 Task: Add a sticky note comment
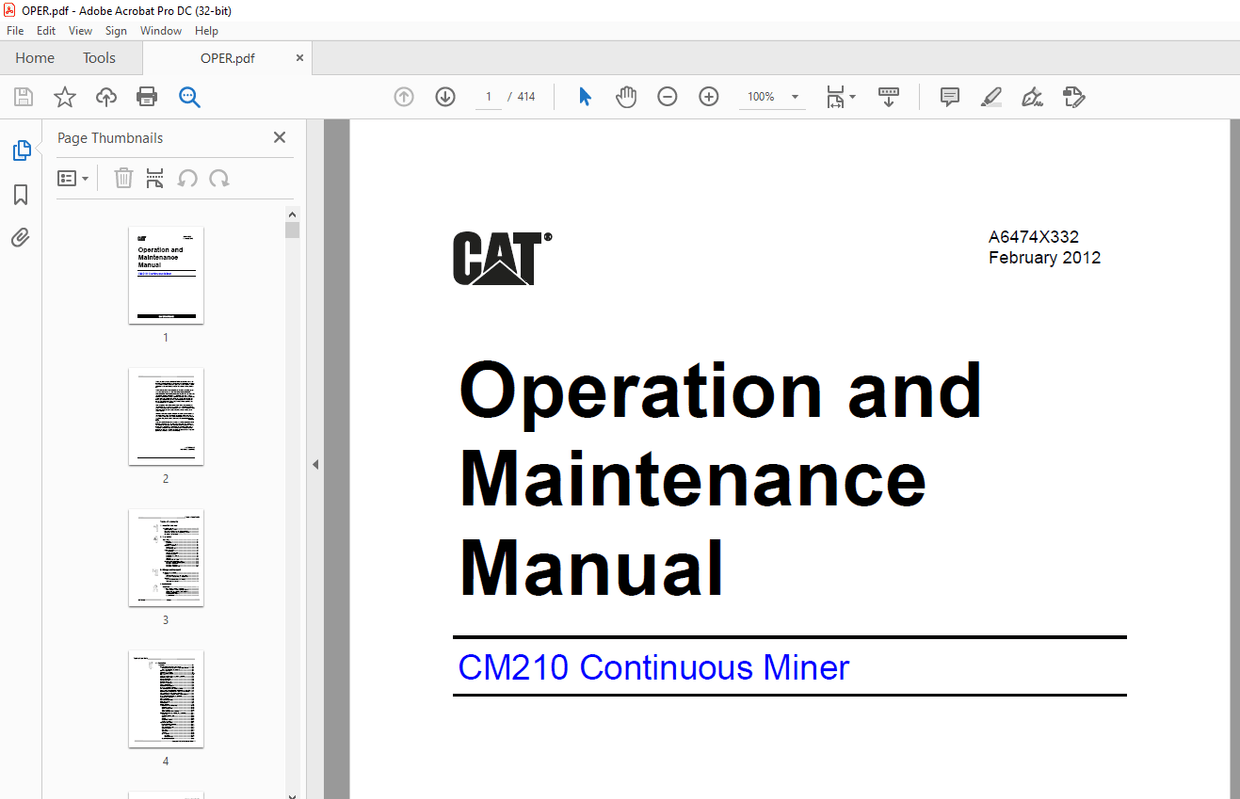point(948,96)
